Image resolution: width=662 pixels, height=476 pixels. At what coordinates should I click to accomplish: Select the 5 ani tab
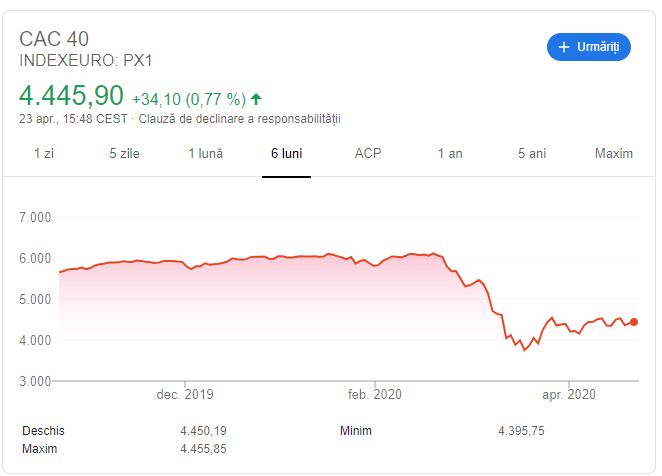click(x=532, y=153)
